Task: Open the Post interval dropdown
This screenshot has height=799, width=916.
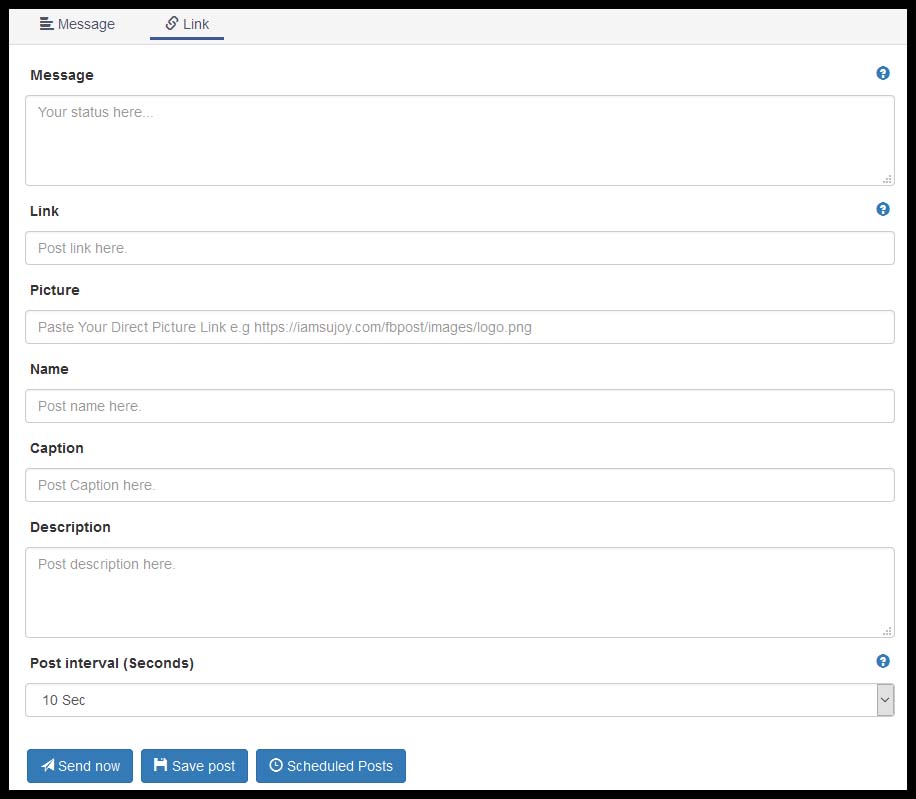Action: pyautogui.click(x=450, y=700)
